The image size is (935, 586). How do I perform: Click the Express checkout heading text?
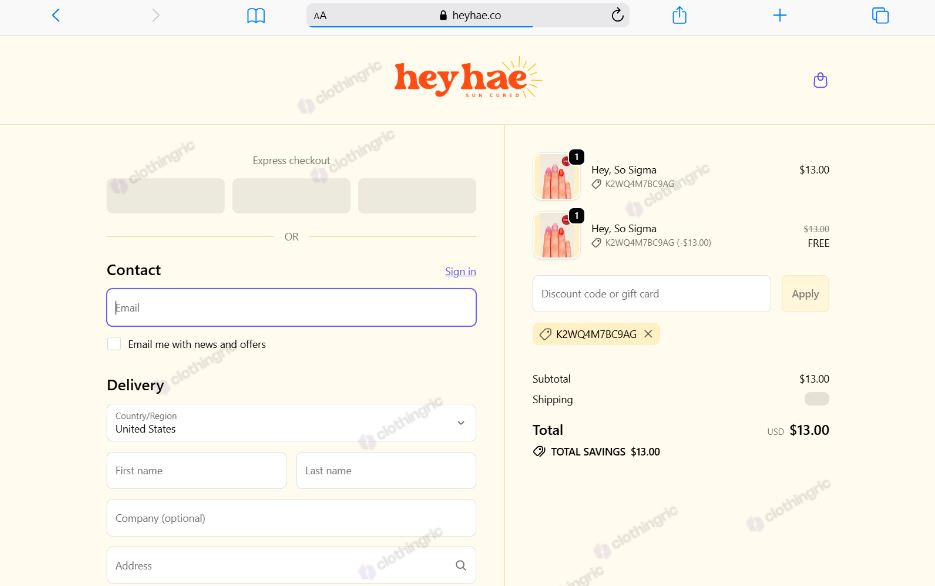(x=291, y=160)
